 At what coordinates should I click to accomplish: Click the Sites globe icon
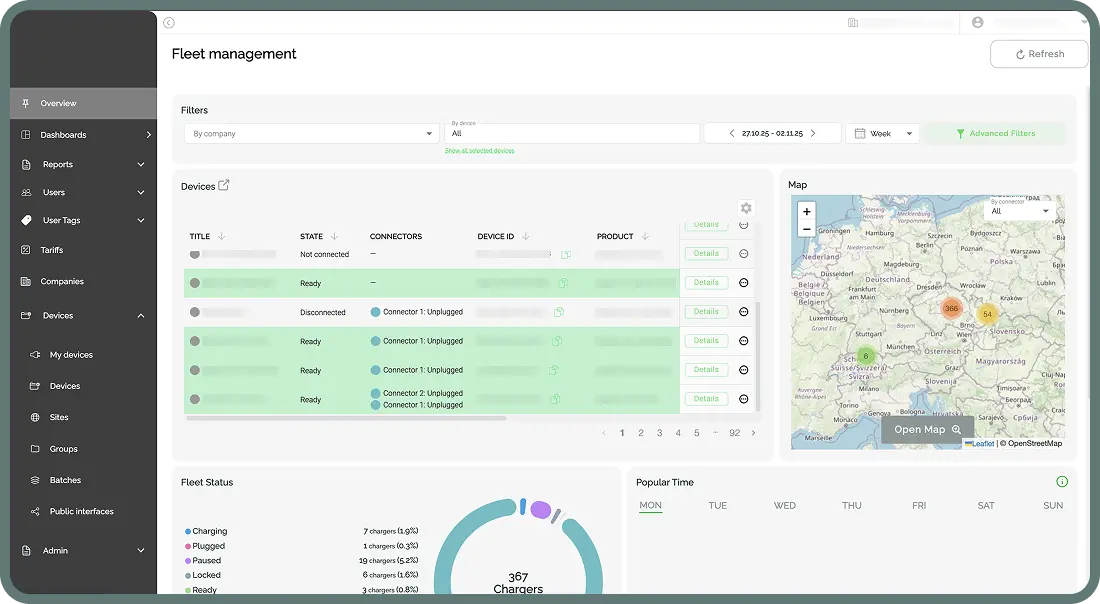tap(35, 417)
